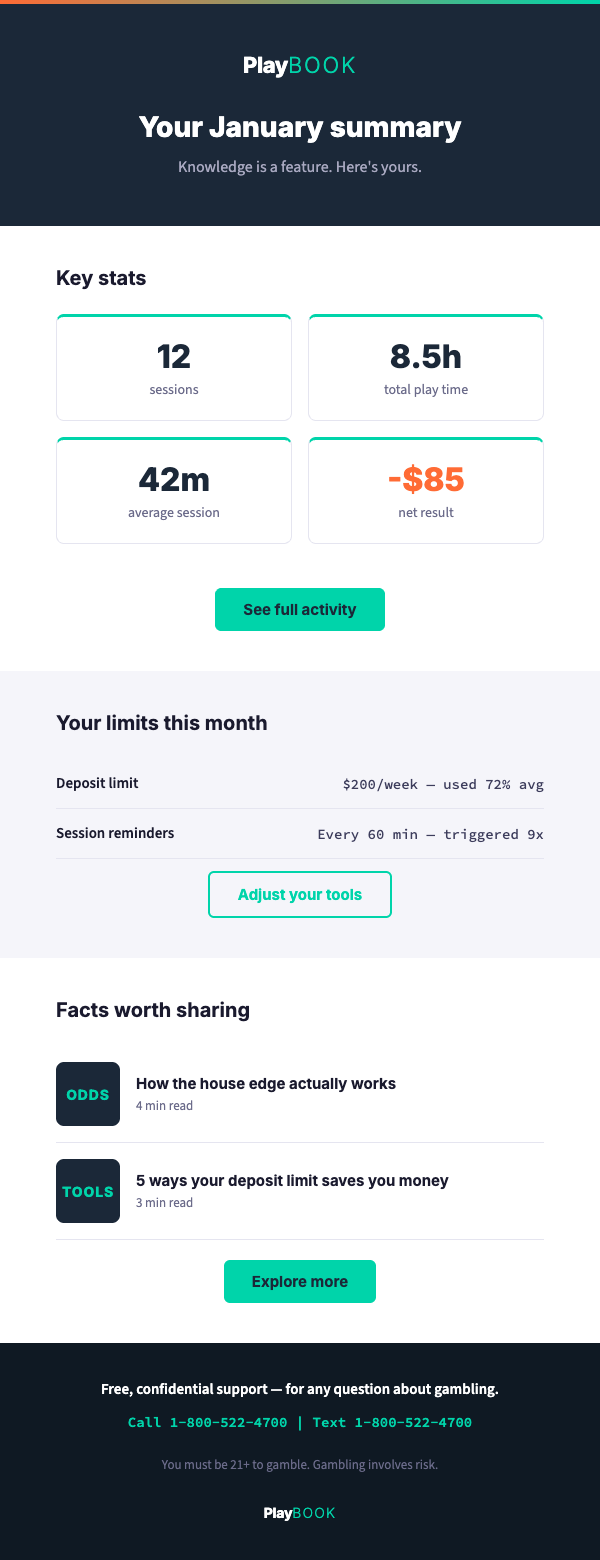Screen dimensions: 600x1560
Task: Click the Explore more button
Action: (x=299, y=1281)
